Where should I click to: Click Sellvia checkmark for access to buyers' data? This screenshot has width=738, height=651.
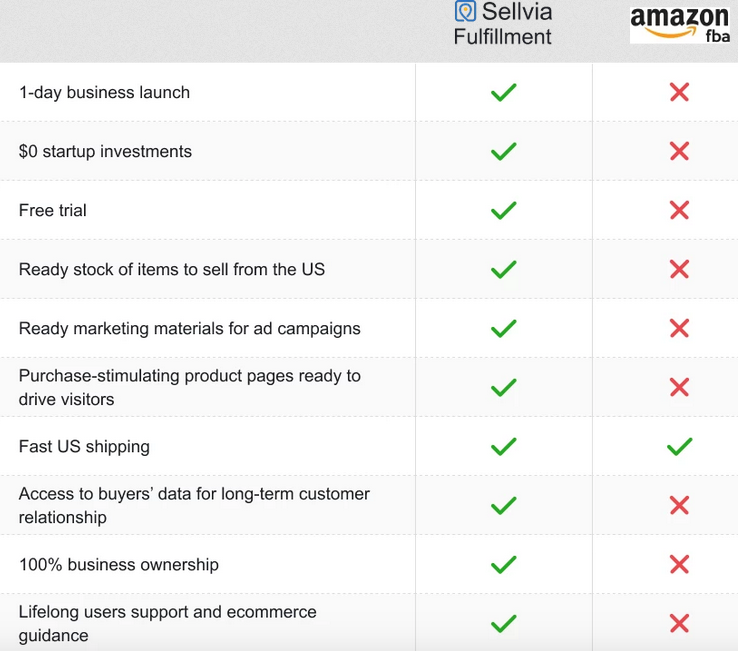tap(504, 505)
